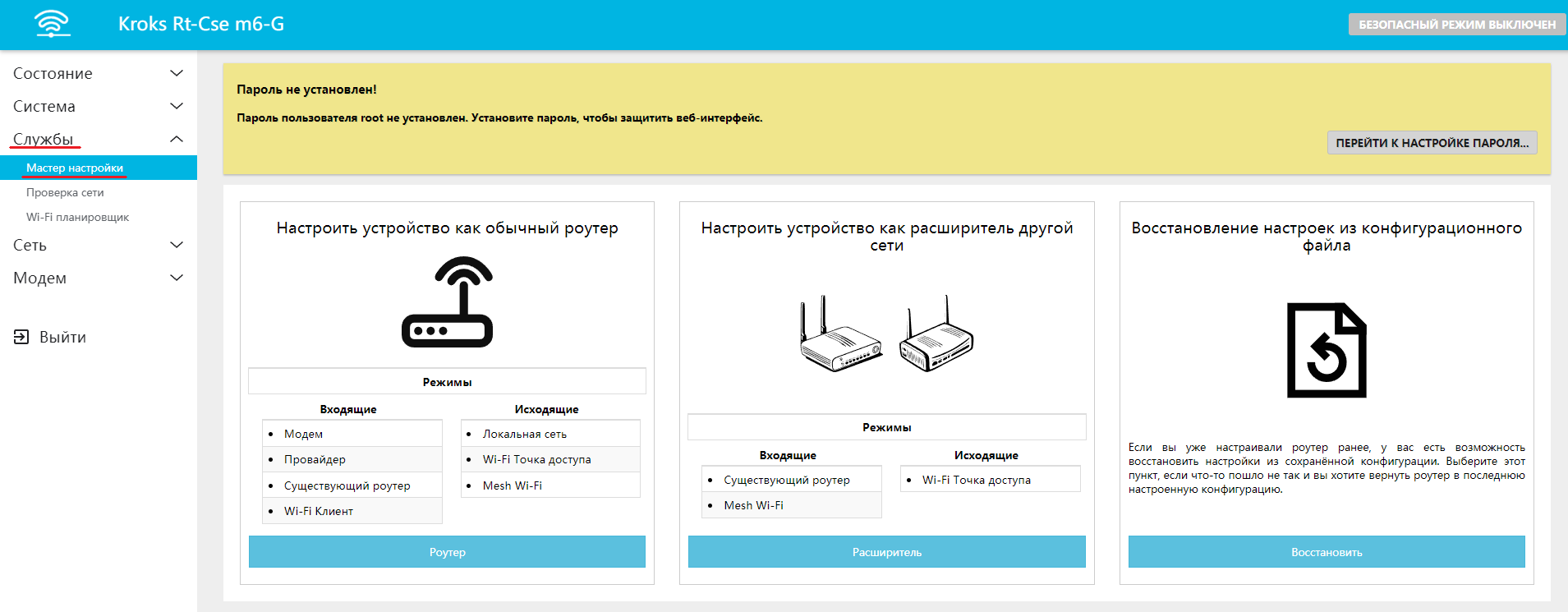Click the restore configuration file icon
This screenshot has height=612, width=1568.
click(x=1326, y=350)
